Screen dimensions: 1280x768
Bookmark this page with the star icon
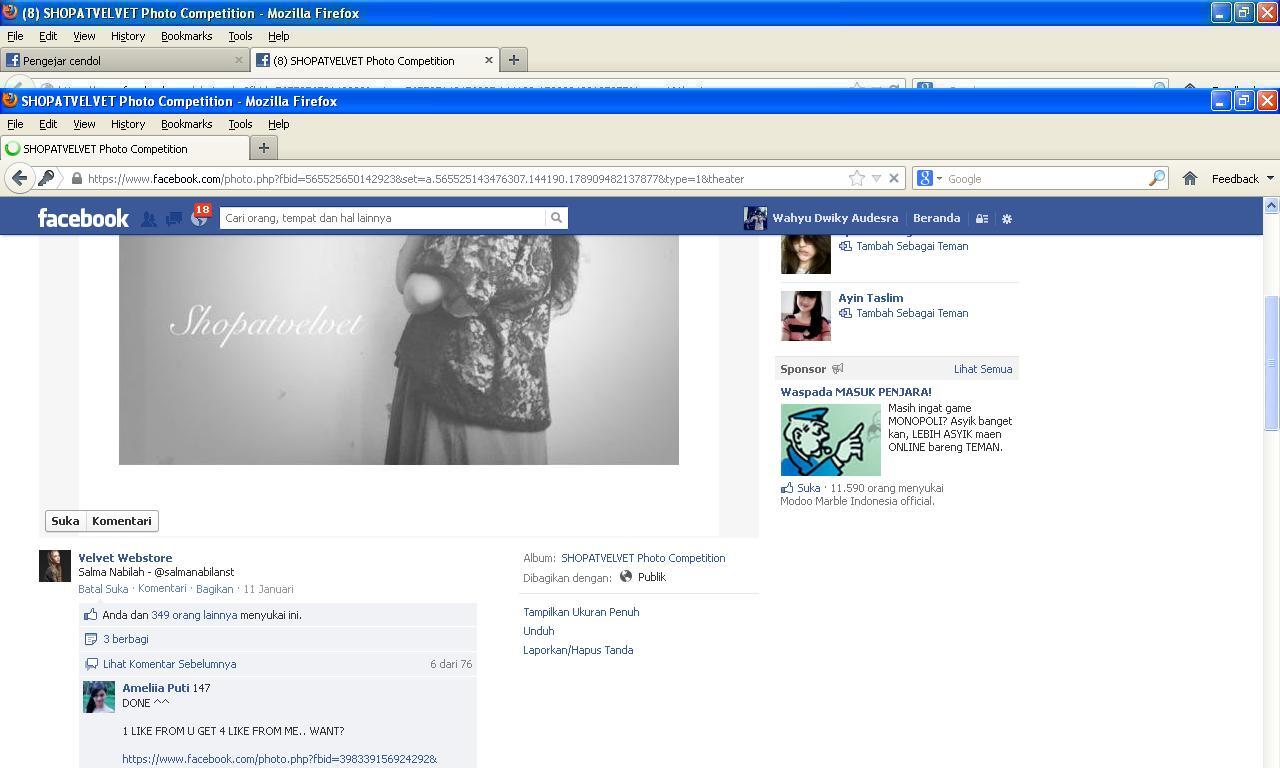pyautogui.click(x=857, y=178)
